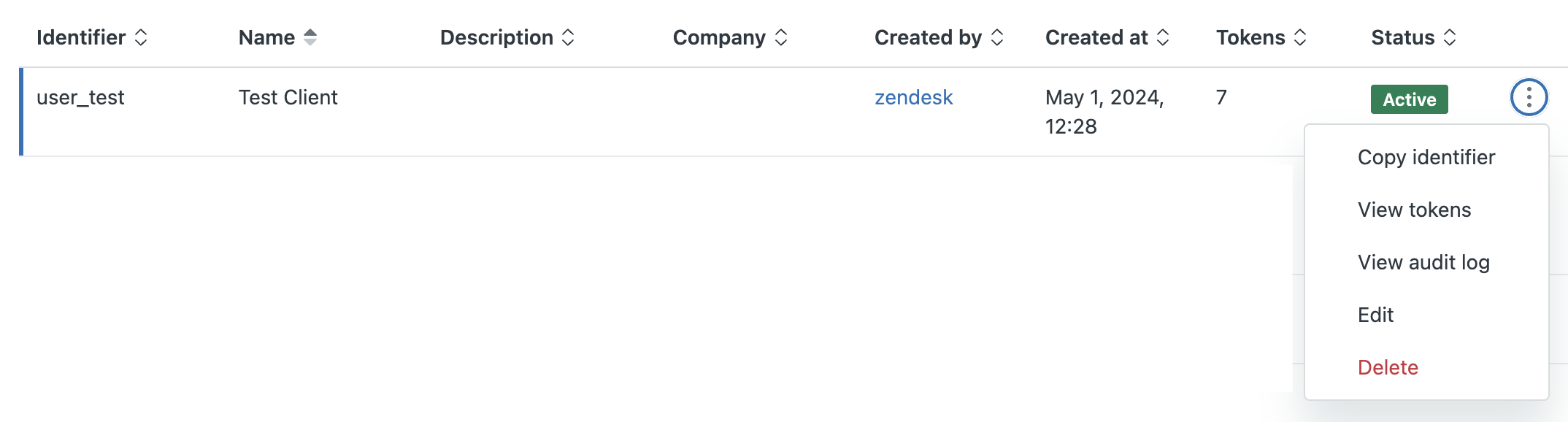
Task: Sort by Tokens using the sort icon
Action: (1300, 37)
